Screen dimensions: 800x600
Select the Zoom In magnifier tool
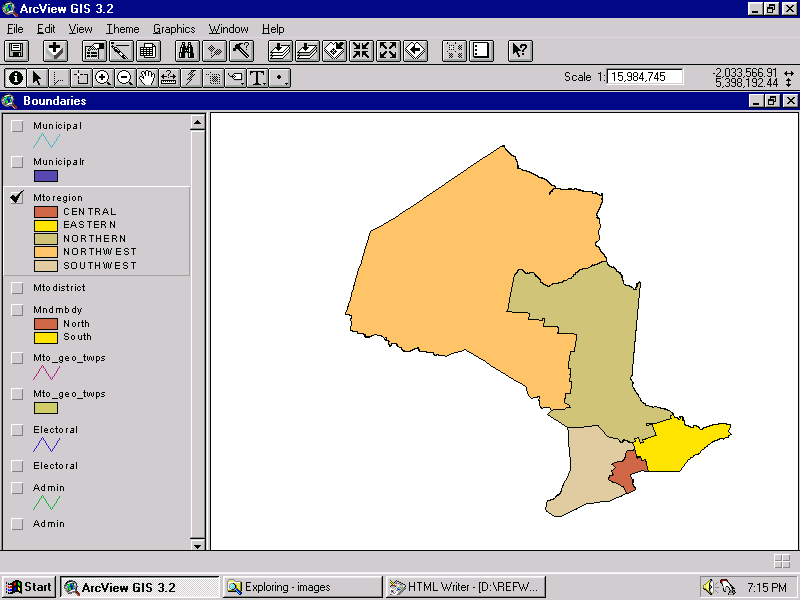click(103, 78)
